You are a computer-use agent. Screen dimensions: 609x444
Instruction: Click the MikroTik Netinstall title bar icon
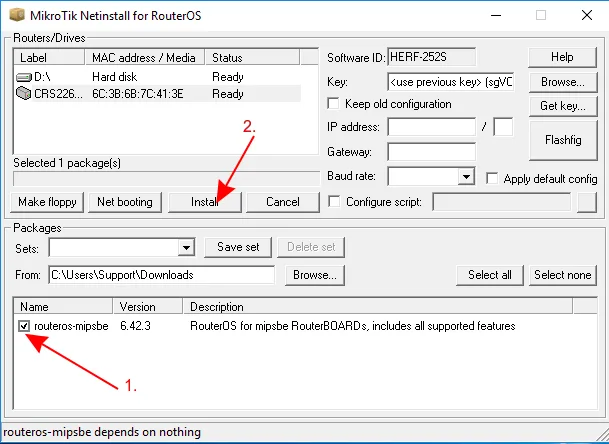click(x=14, y=14)
